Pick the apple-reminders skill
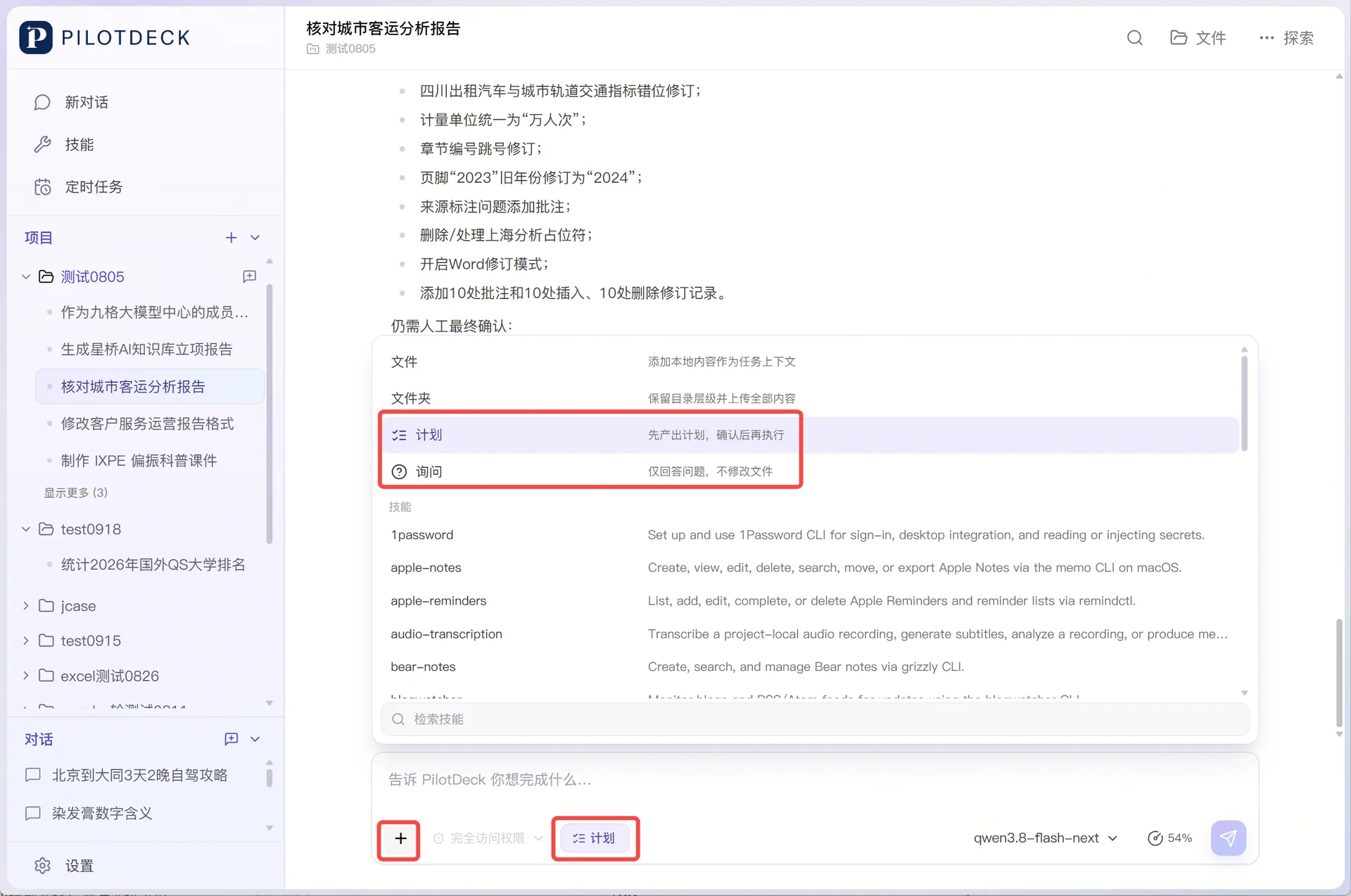 (x=809, y=601)
